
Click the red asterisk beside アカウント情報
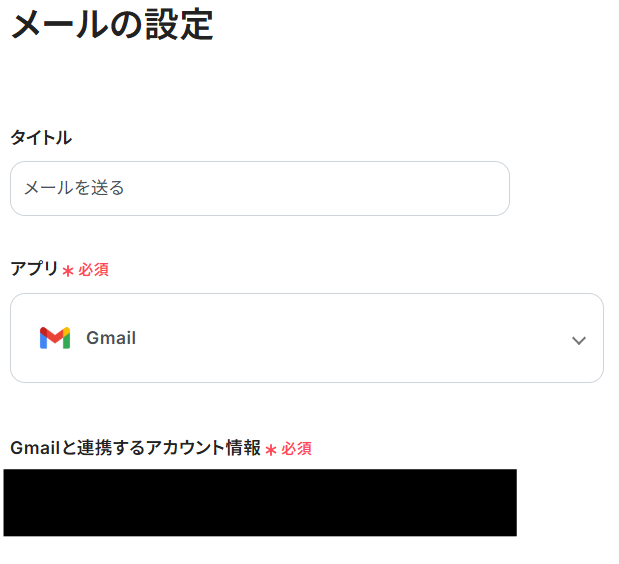tap(271, 450)
